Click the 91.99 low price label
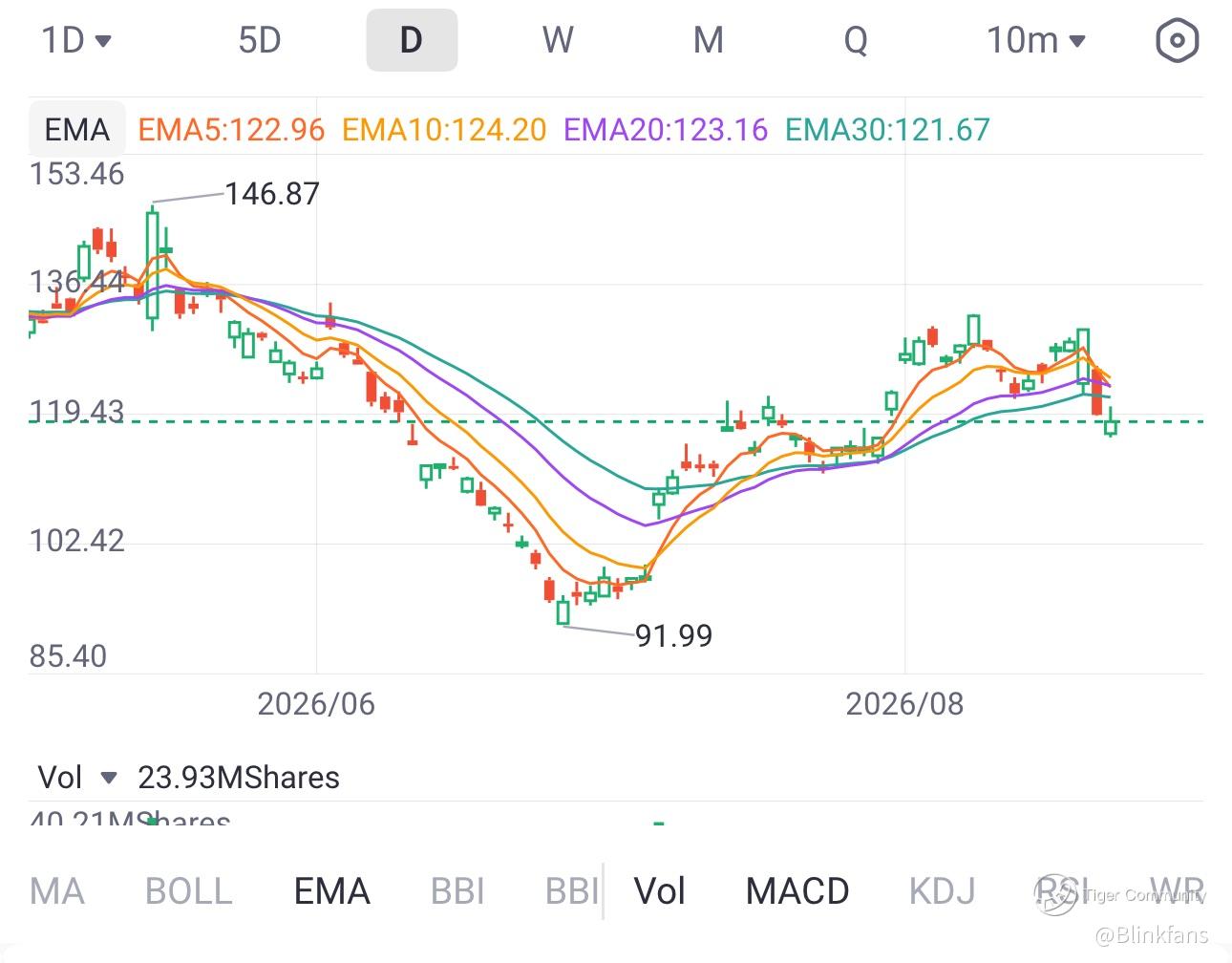The height and width of the screenshot is (963, 1232). click(674, 635)
